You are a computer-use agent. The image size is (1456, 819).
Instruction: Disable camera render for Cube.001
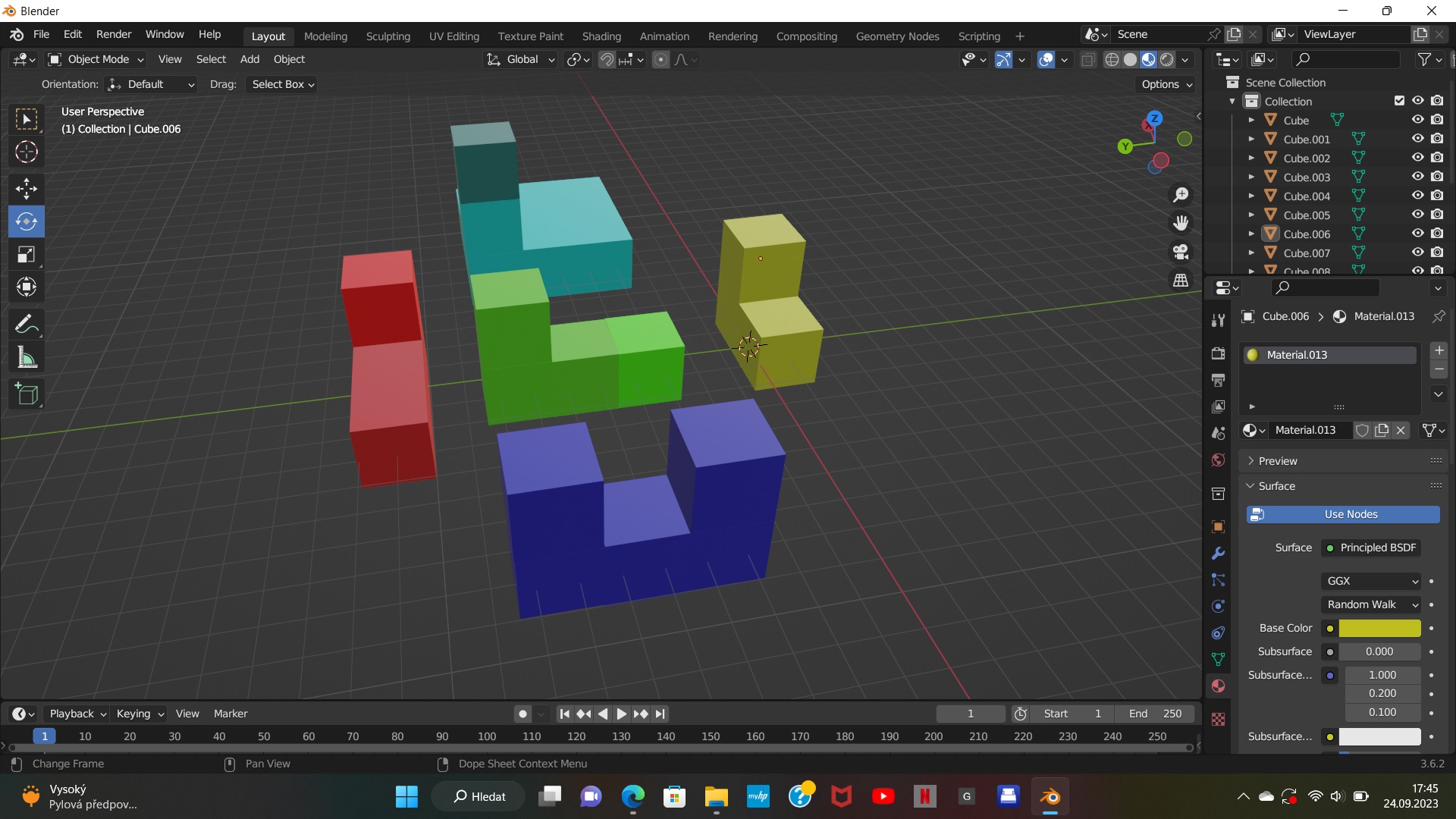pyautogui.click(x=1437, y=138)
